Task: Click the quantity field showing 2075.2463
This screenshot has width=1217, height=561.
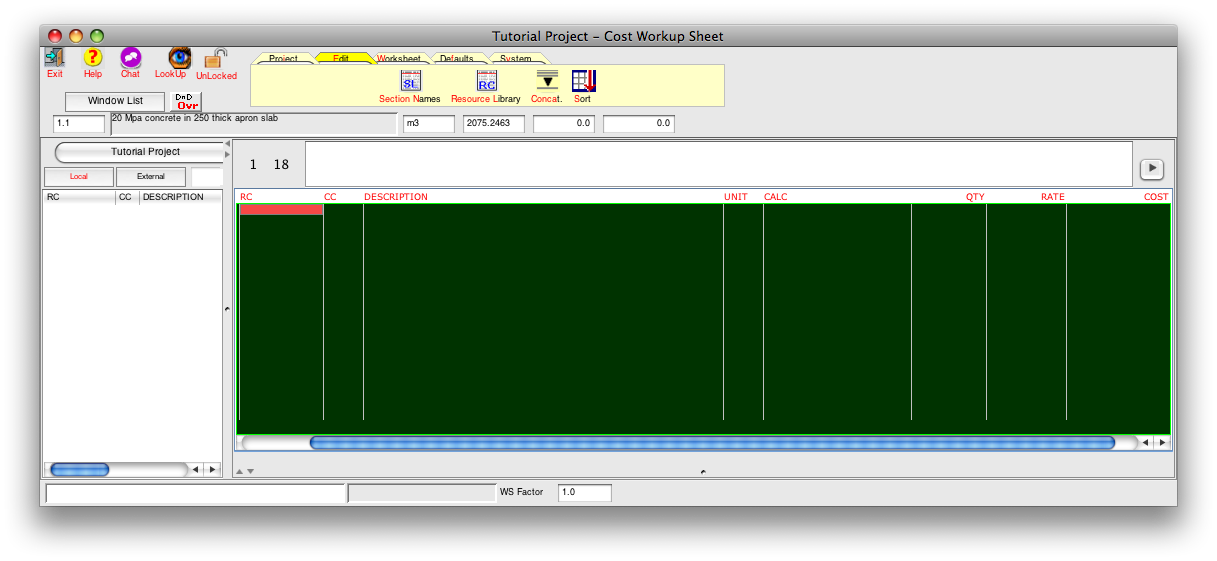Action: point(494,124)
